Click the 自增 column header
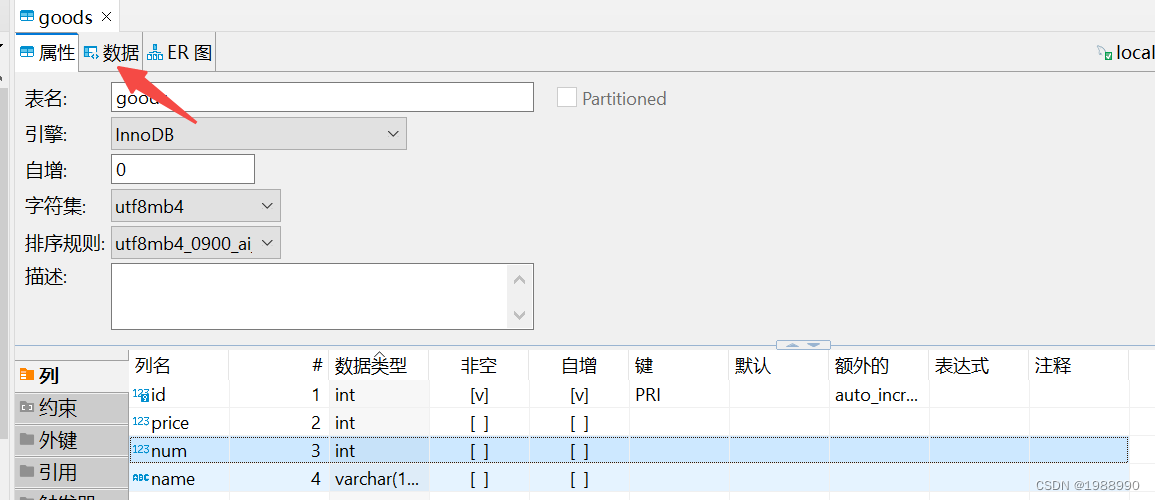 click(580, 365)
